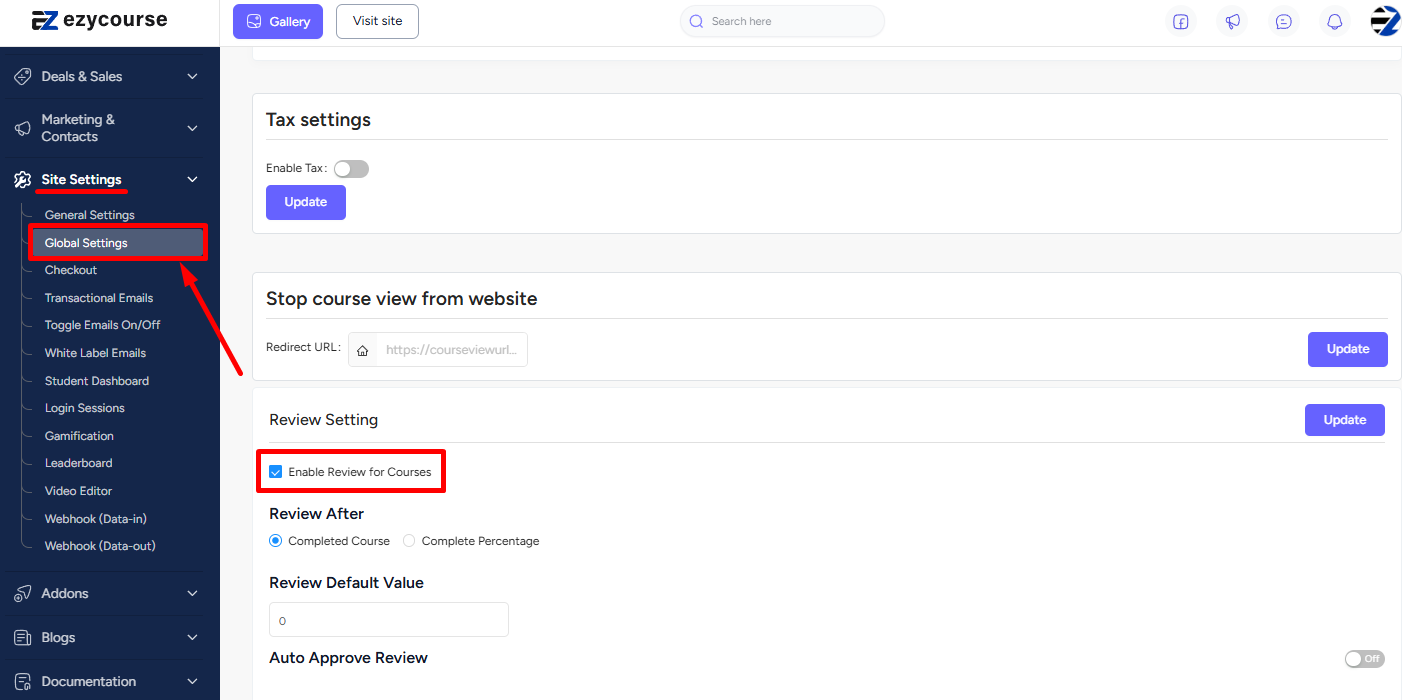The width and height of the screenshot is (1402, 700).
Task: Expand the Documentation chevron
Action: pos(193,682)
